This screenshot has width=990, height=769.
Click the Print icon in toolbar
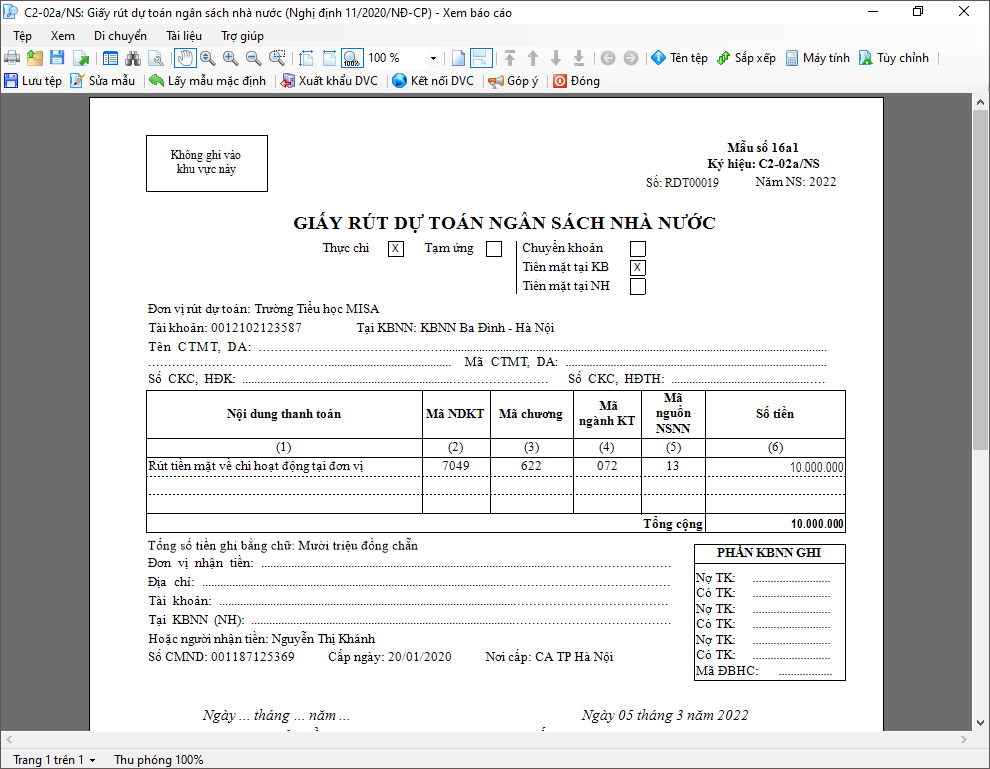[x=12, y=58]
